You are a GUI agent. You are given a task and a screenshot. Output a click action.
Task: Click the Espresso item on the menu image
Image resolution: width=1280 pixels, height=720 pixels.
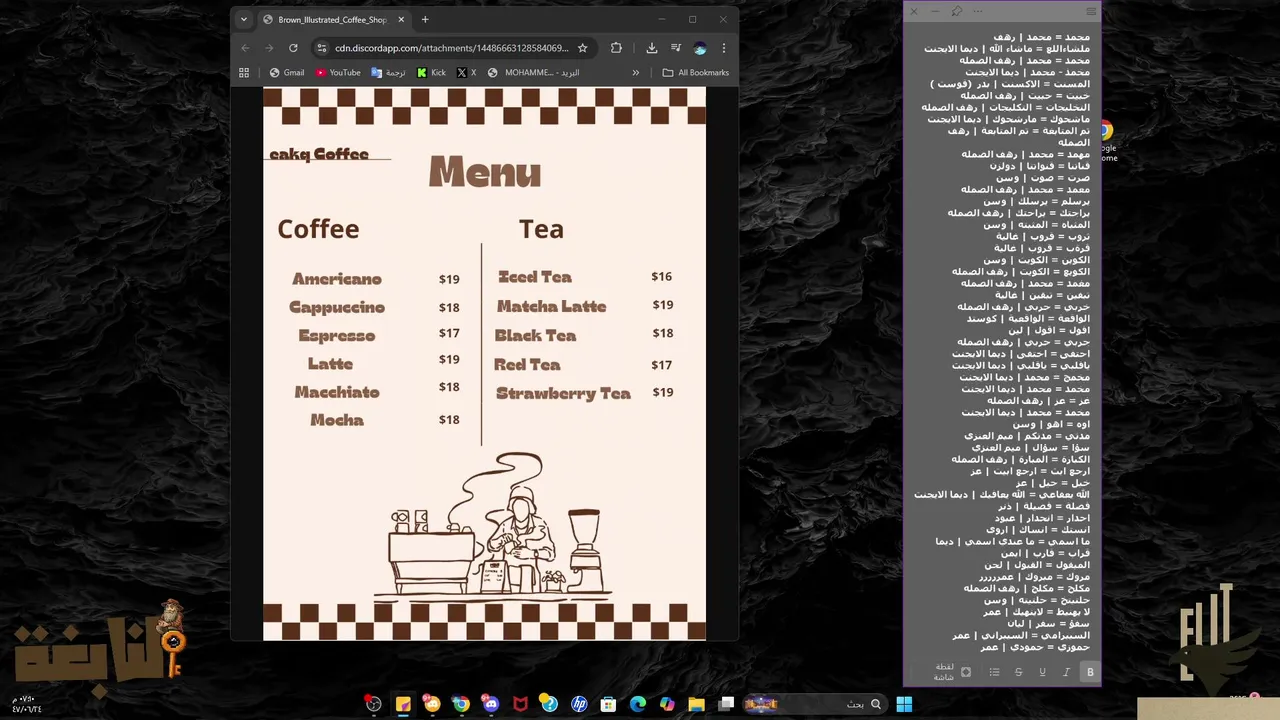pos(337,336)
